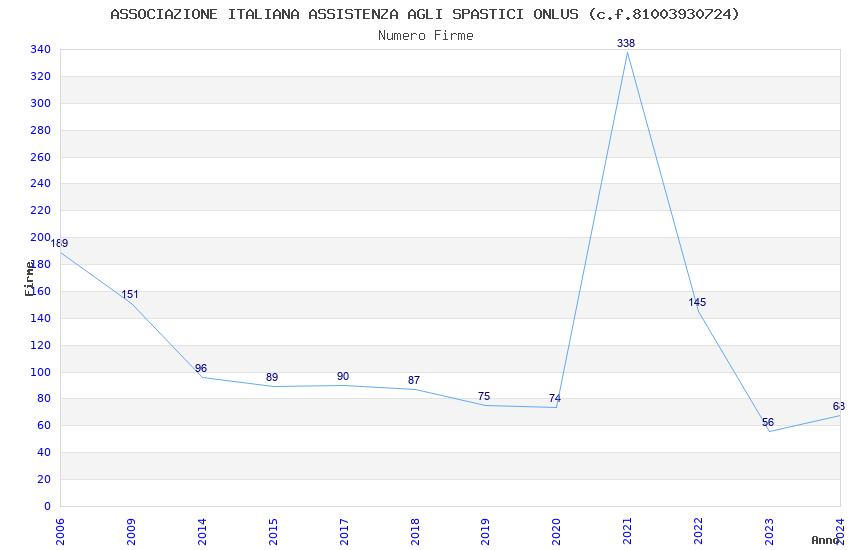
Task: Click the x-axis year label 2021
Action: [627, 532]
